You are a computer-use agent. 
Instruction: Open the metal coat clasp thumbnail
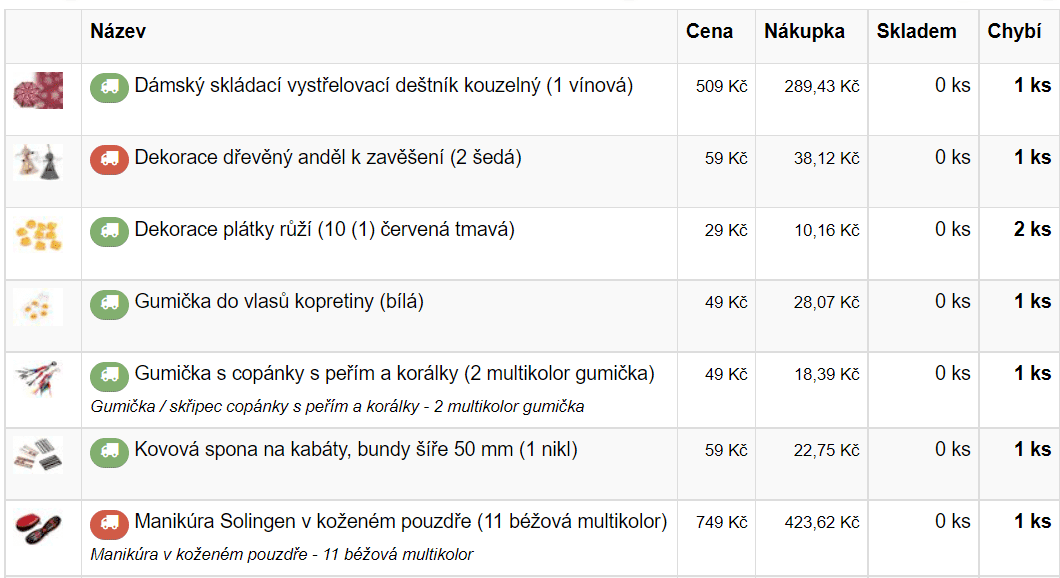pyautogui.click(x=39, y=454)
